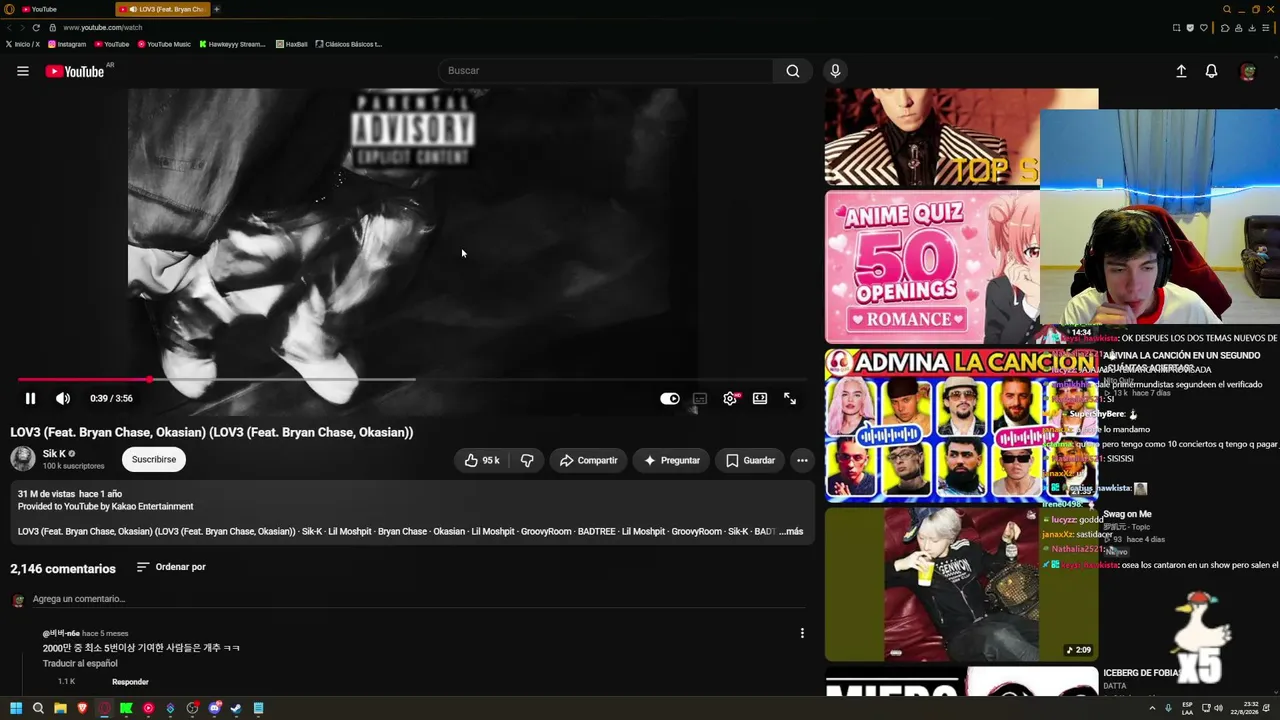Open the account avatar menu
This screenshot has width=1280, height=720.
tap(1247, 71)
